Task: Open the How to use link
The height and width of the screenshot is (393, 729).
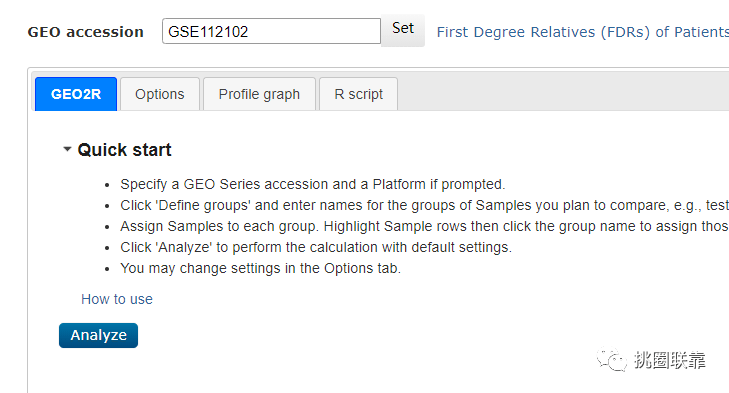Action: tap(117, 299)
